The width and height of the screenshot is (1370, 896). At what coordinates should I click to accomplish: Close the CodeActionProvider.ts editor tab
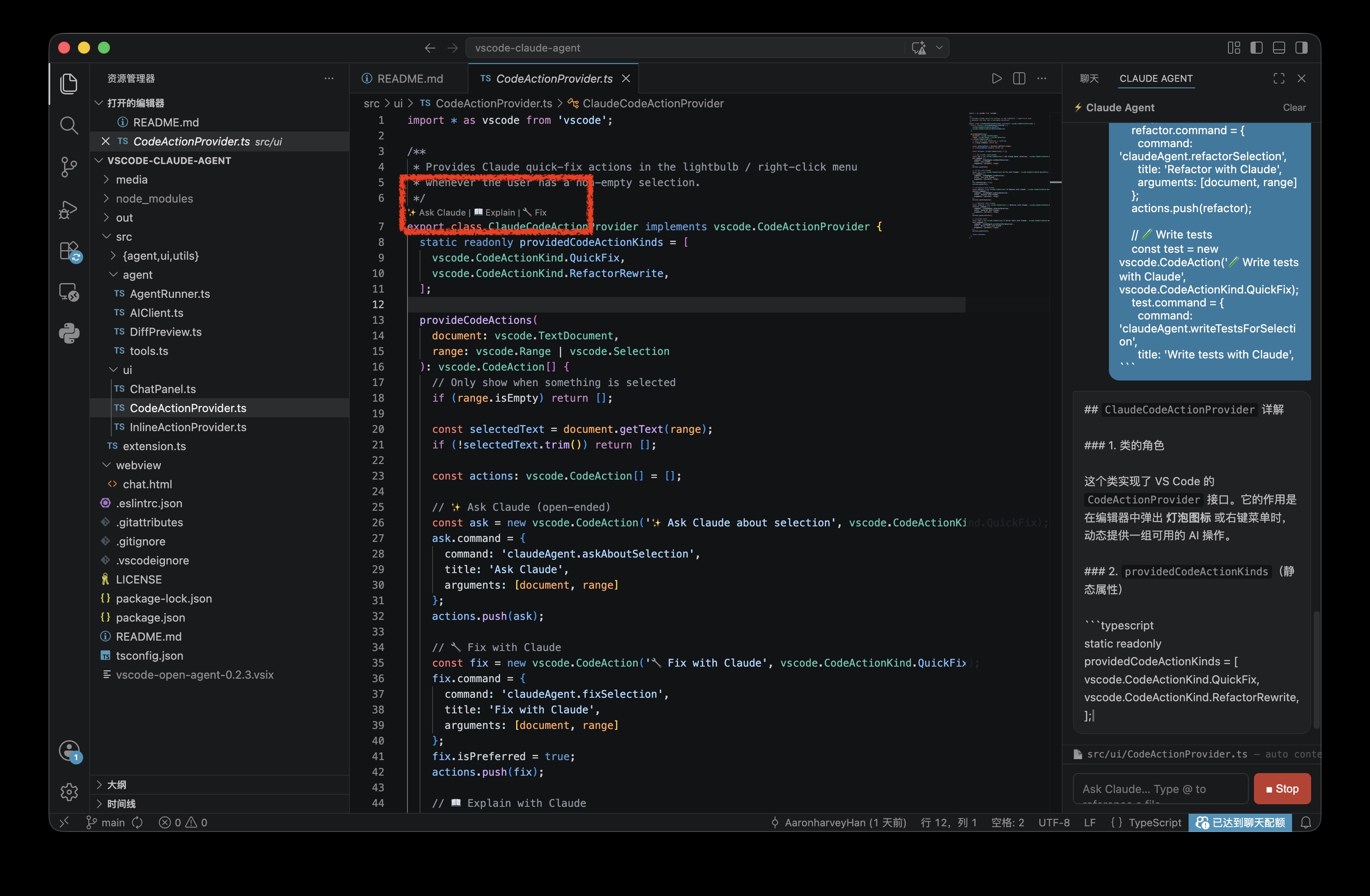[626, 78]
